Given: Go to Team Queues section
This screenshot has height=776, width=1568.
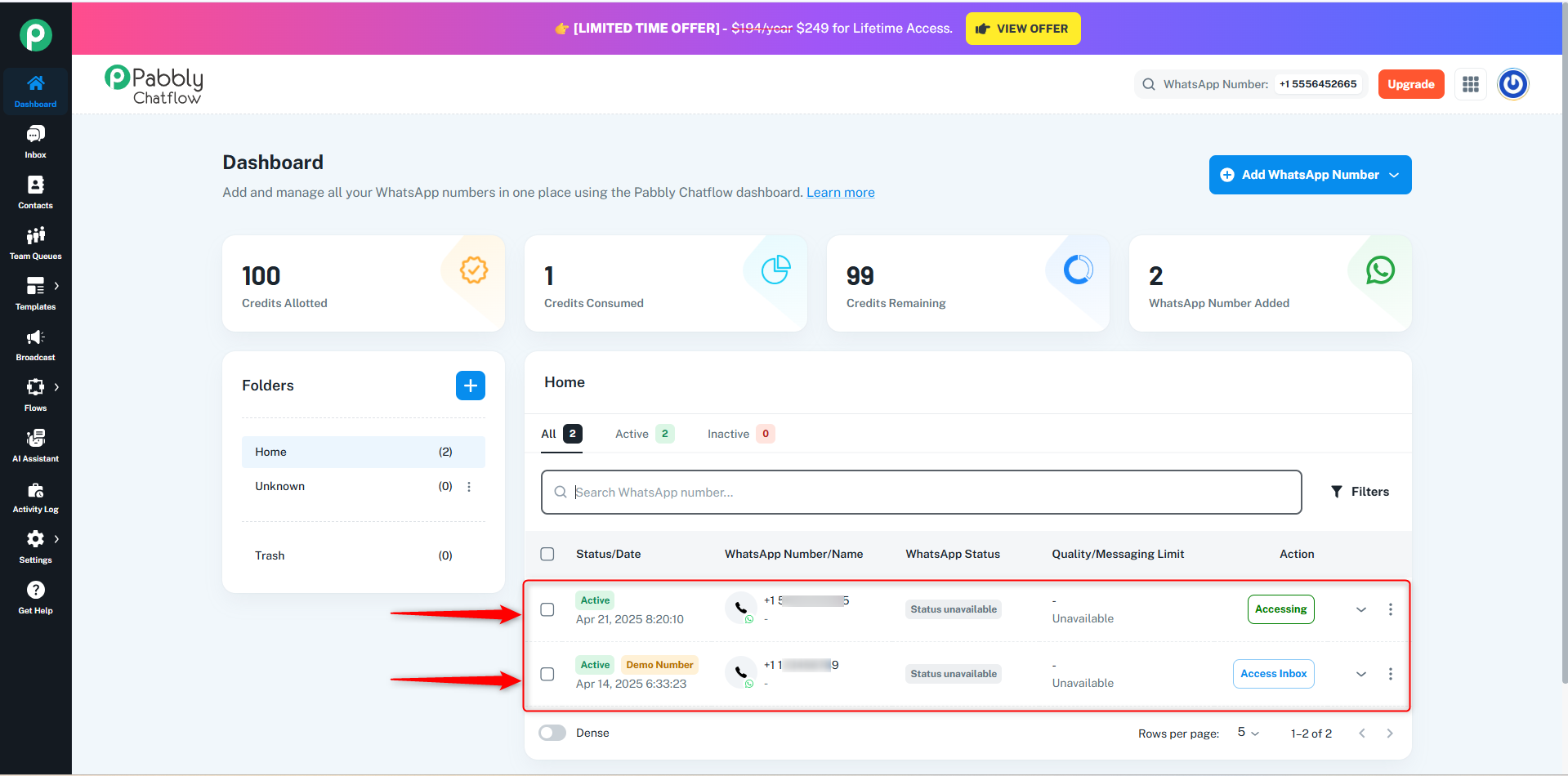Looking at the screenshot, I should 35,243.
